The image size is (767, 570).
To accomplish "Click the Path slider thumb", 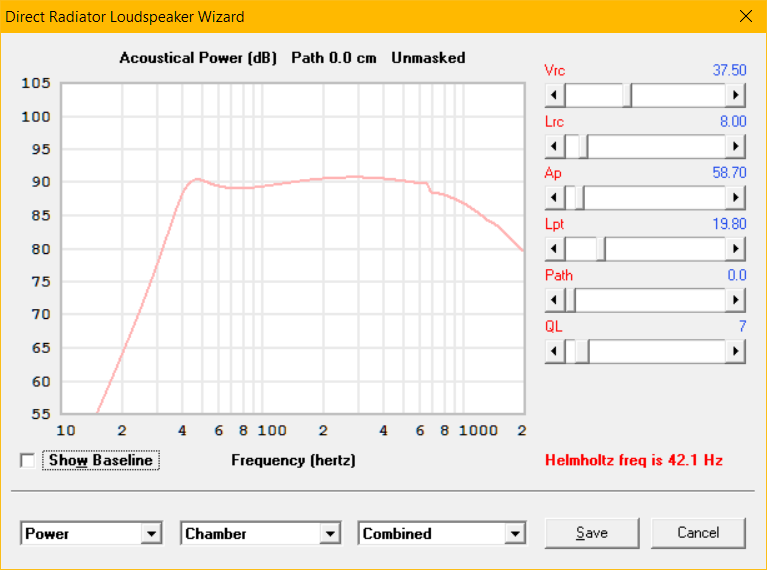I will pos(570,300).
